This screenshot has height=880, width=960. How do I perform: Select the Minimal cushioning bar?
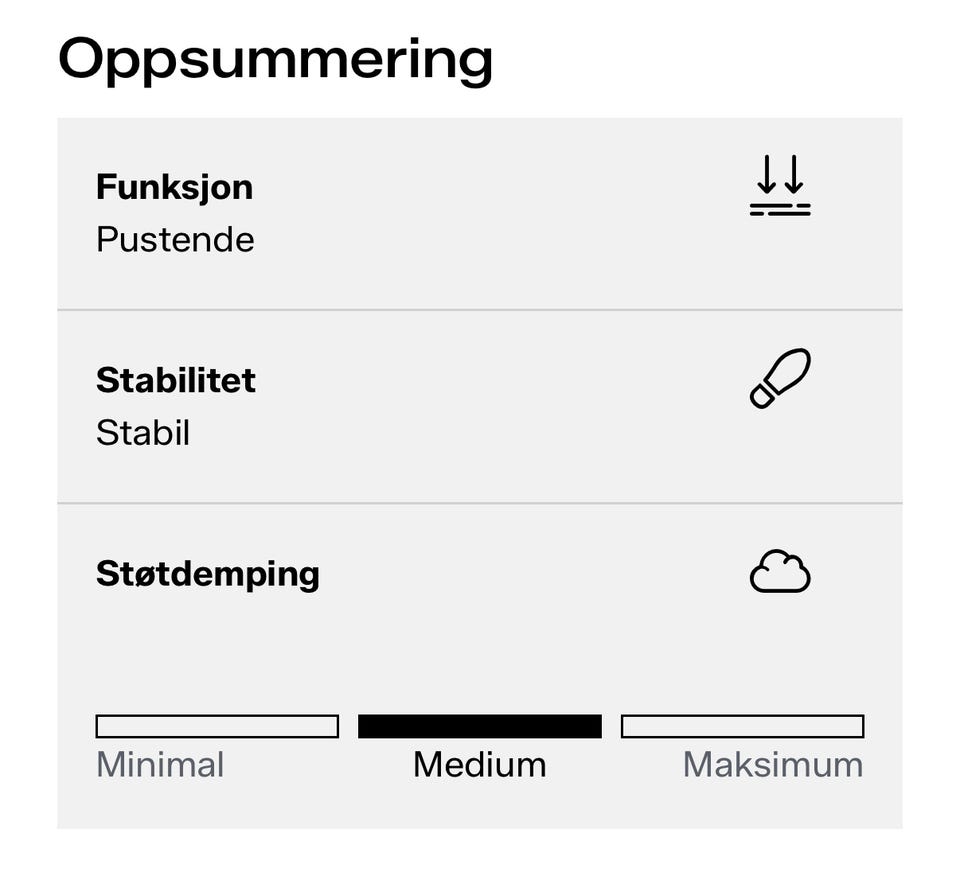[217, 726]
